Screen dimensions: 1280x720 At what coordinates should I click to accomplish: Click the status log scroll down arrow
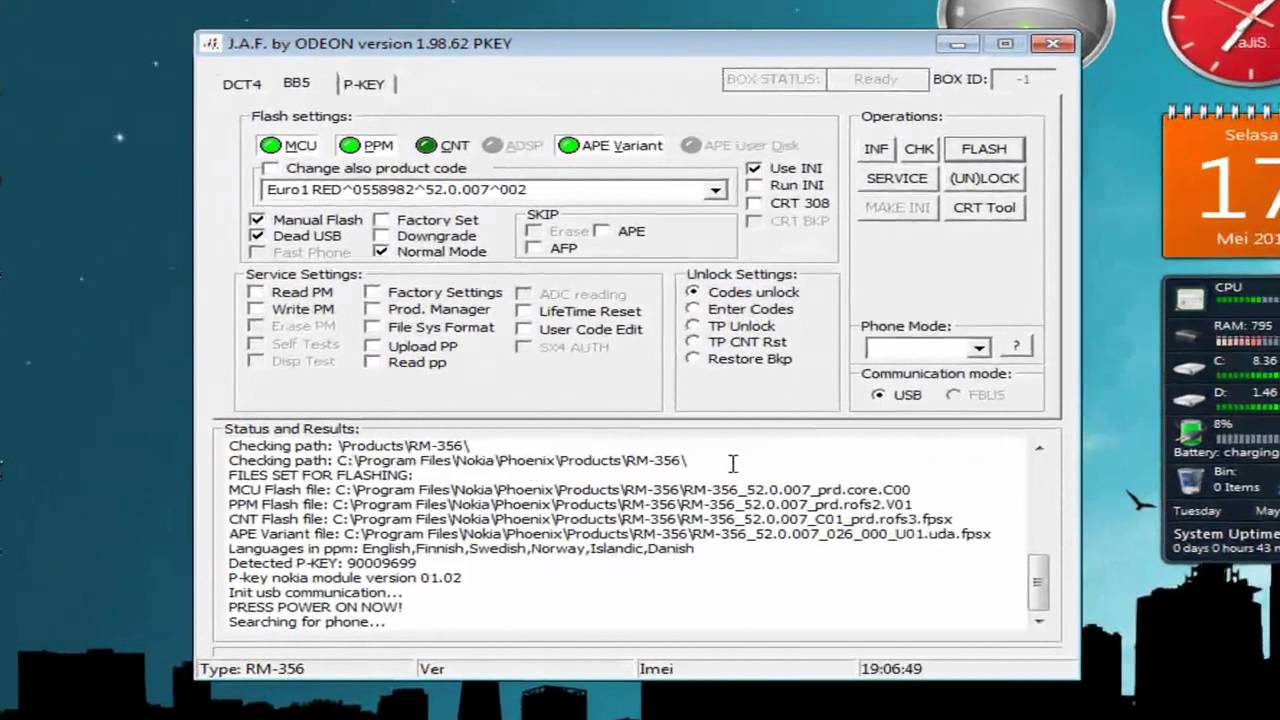click(x=1039, y=621)
